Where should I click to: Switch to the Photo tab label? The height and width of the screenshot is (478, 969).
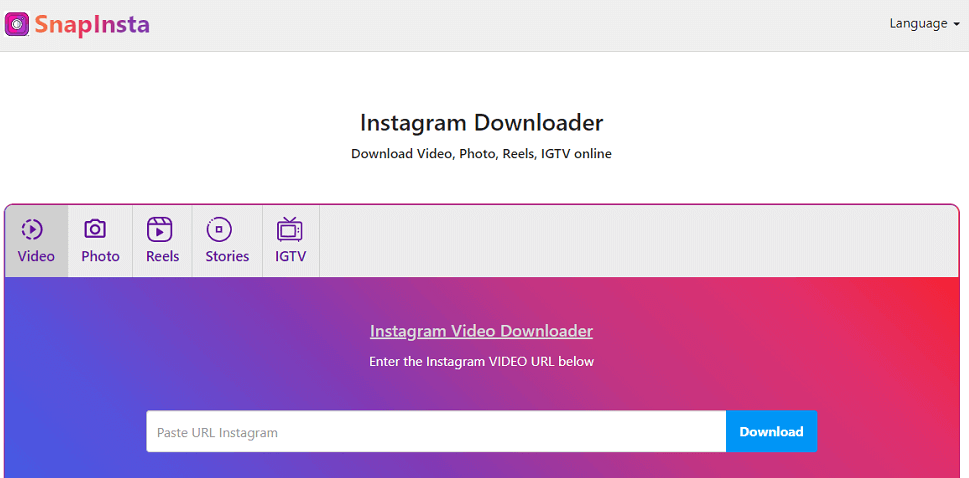(x=100, y=256)
